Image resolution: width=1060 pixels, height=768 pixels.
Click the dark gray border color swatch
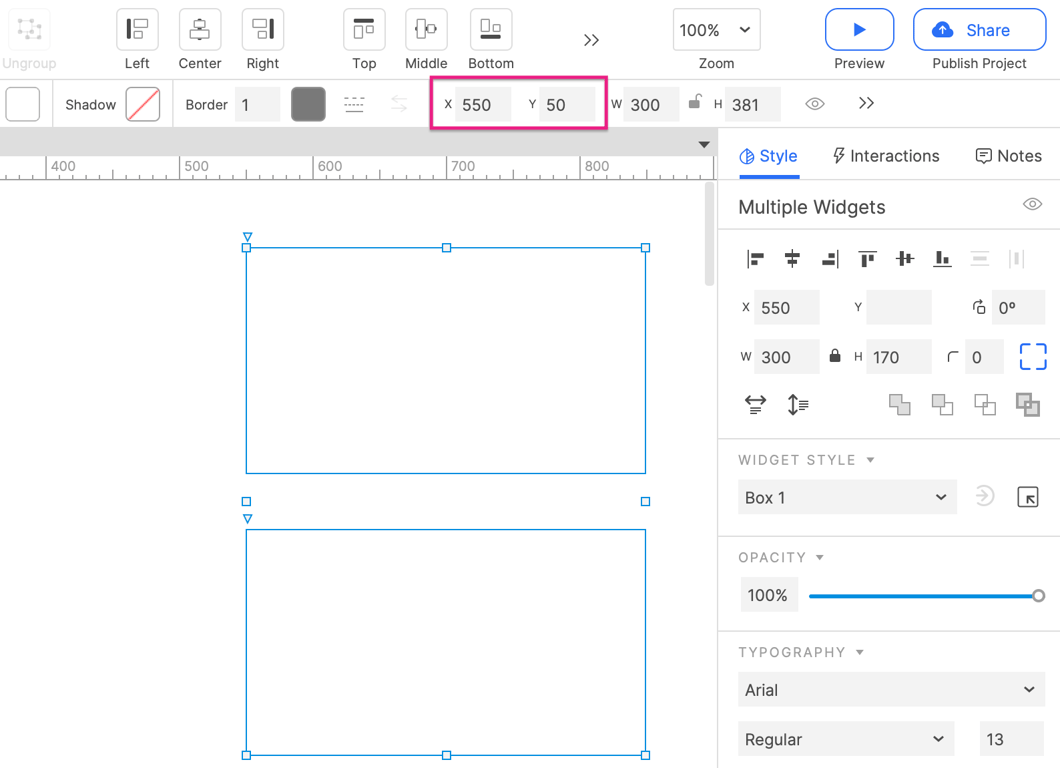tap(308, 104)
